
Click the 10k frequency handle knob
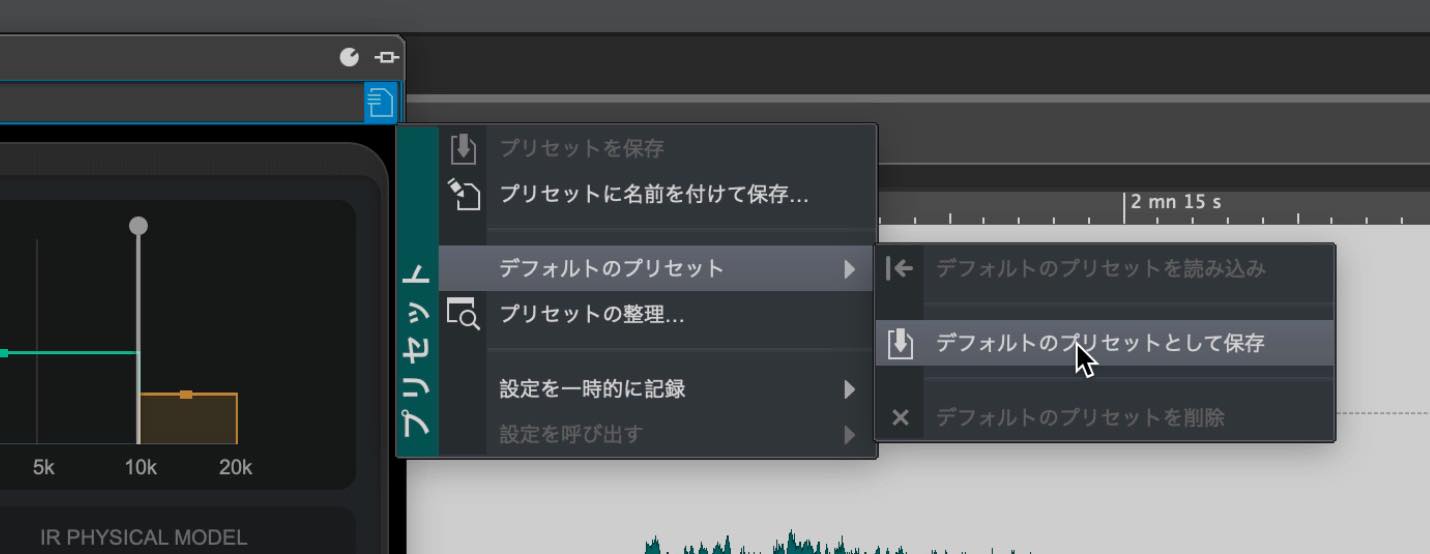pos(138,226)
